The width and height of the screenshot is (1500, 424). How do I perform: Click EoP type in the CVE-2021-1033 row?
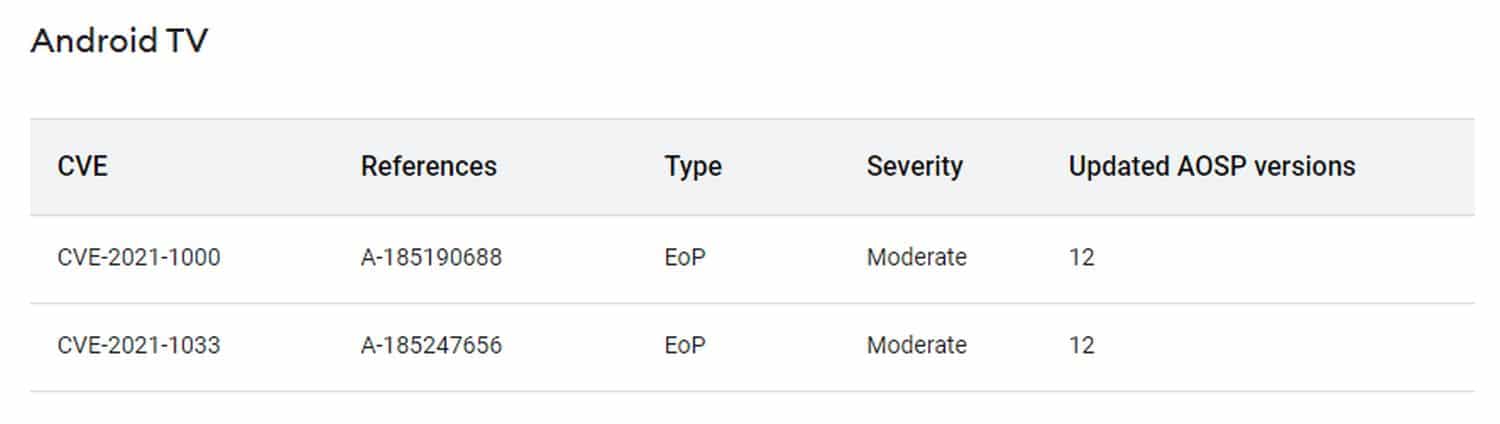tap(684, 346)
